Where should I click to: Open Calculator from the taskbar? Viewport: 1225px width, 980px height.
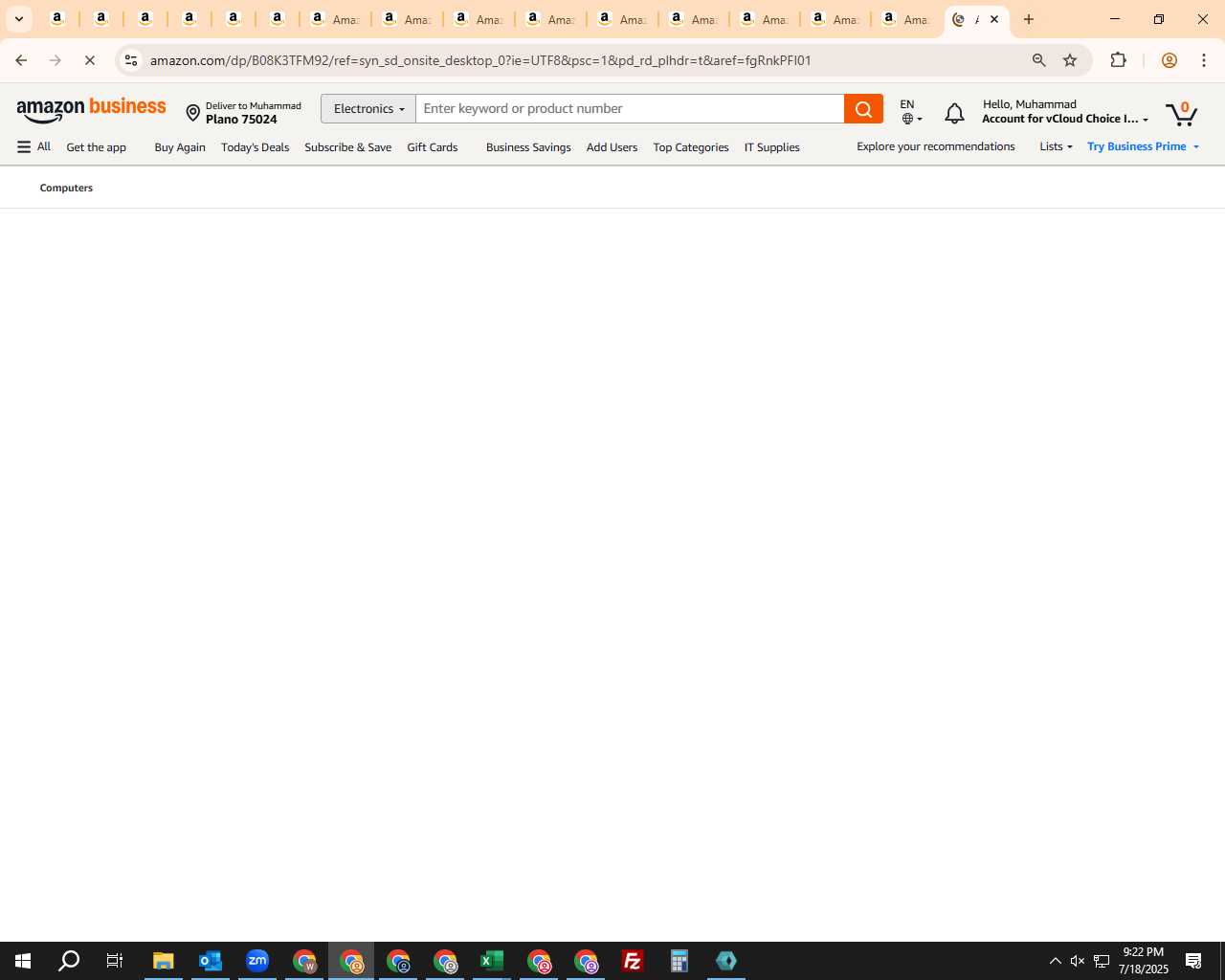click(679, 961)
